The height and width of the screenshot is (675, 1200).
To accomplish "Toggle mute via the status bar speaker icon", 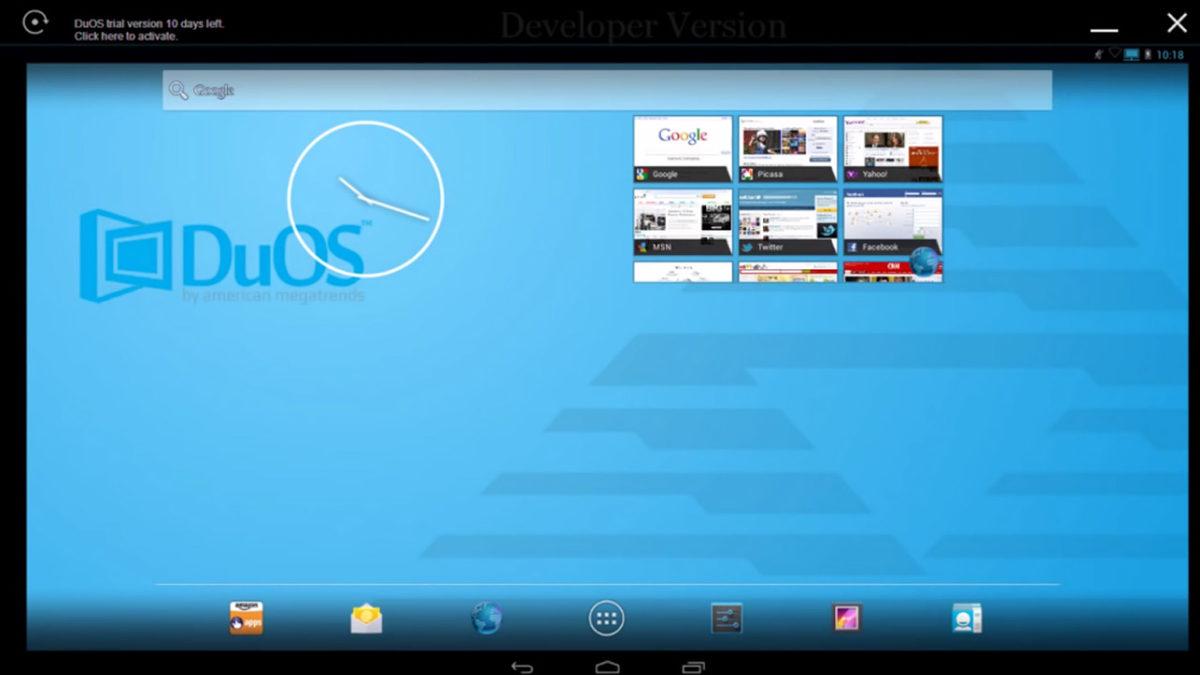I will [x=1099, y=57].
